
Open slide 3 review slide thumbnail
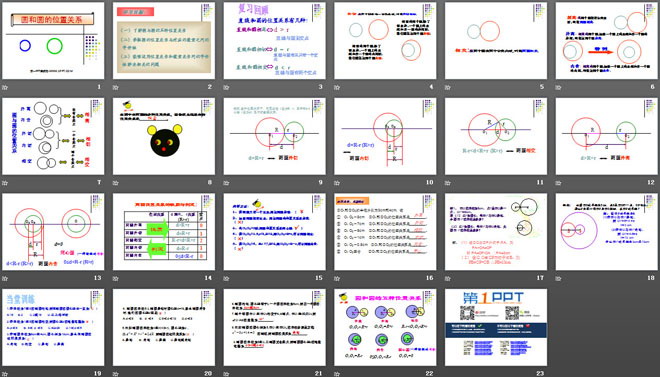coord(274,41)
